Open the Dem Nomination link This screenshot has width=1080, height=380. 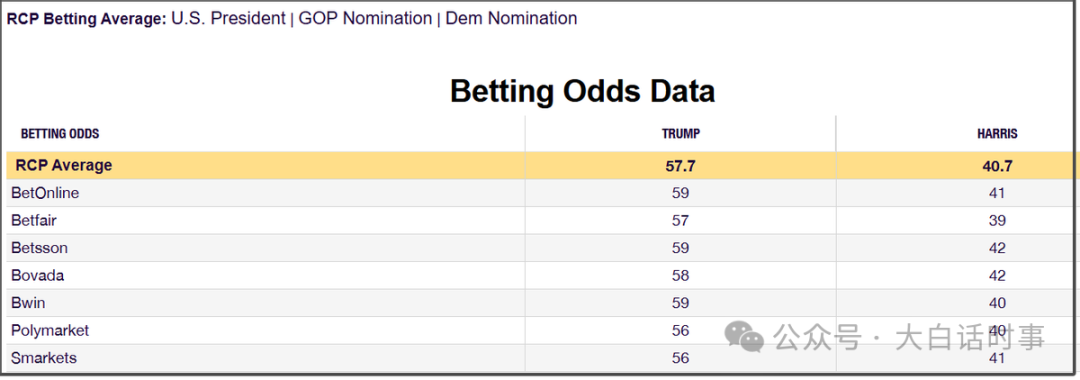512,19
